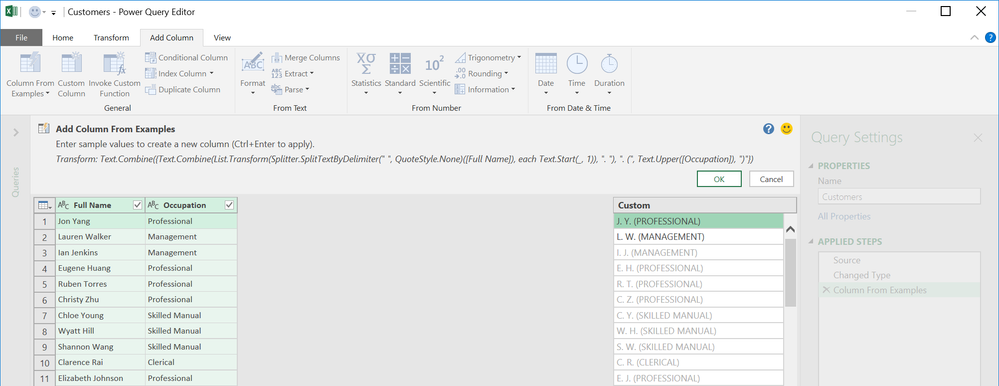The height and width of the screenshot is (386, 999).
Task: Click the Jon Yang name cell
Action: coord(100,221)
